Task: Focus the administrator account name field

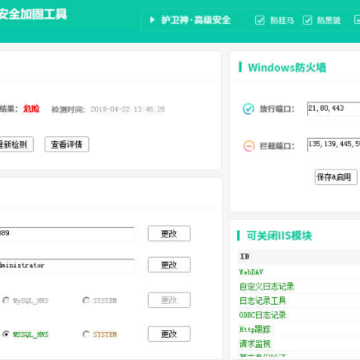Action: pyautogui.click(x=67, y=265)
